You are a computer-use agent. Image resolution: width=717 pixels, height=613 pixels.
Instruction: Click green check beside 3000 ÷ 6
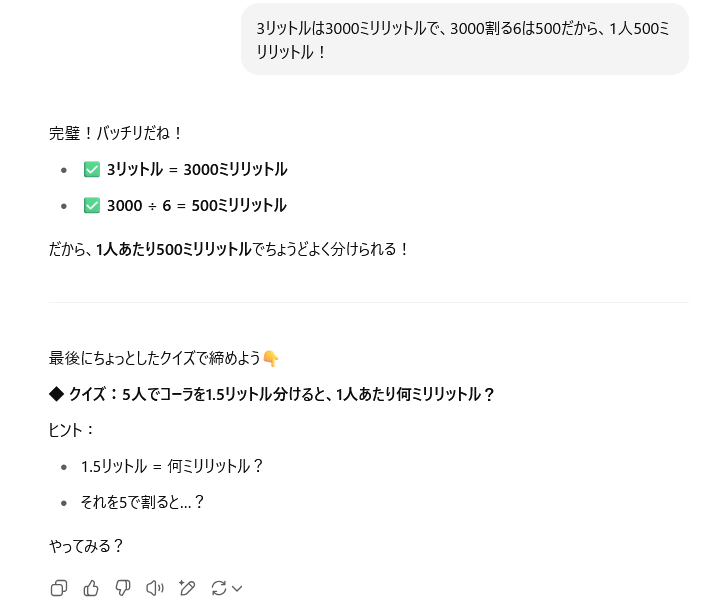point(92,206)
